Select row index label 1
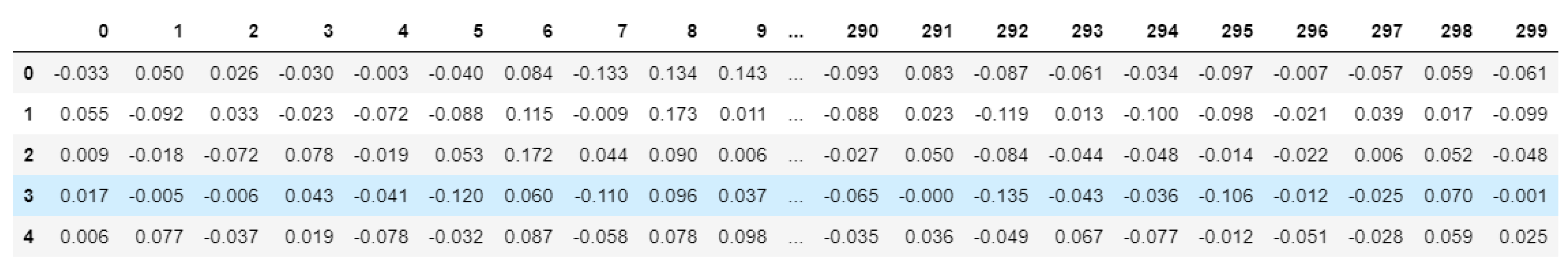 (29, 114)
